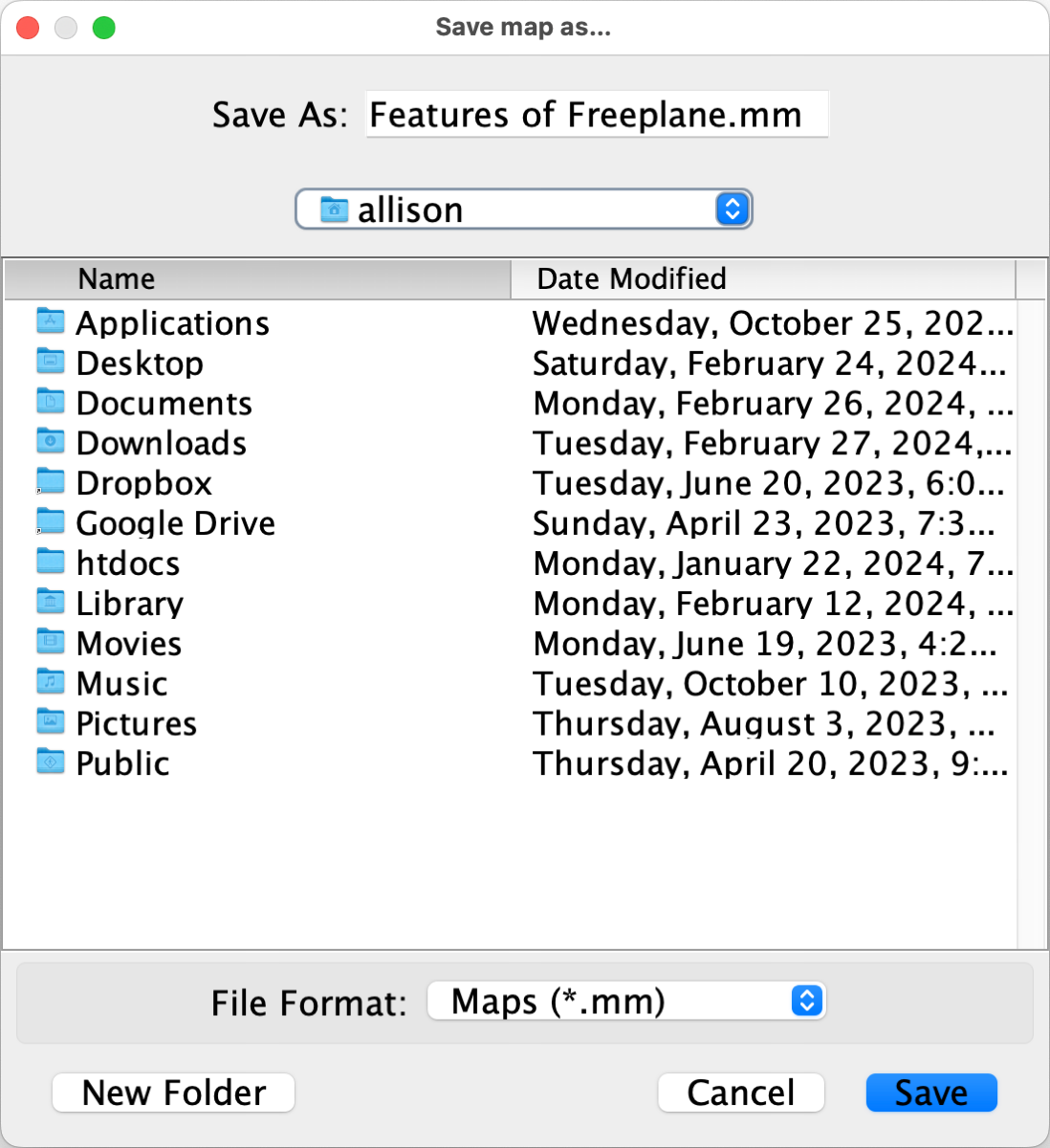The image size is (1050, 1148).
Task: Select the Downloads folder icon
Action: coord(51,442)
